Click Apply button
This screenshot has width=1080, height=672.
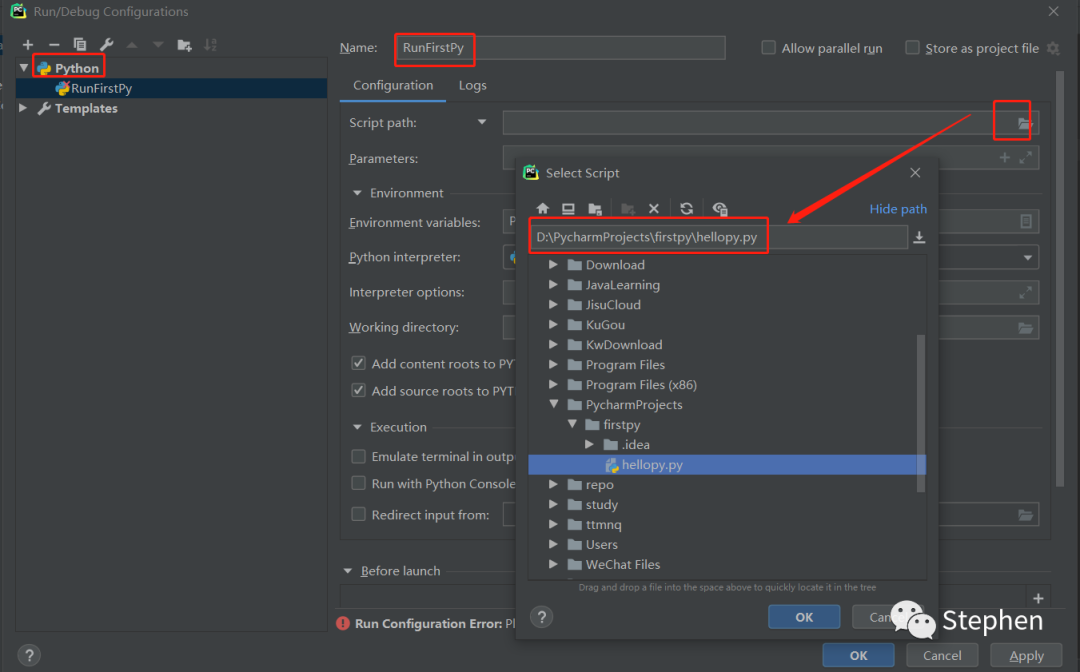click(x=1026, y=655)
